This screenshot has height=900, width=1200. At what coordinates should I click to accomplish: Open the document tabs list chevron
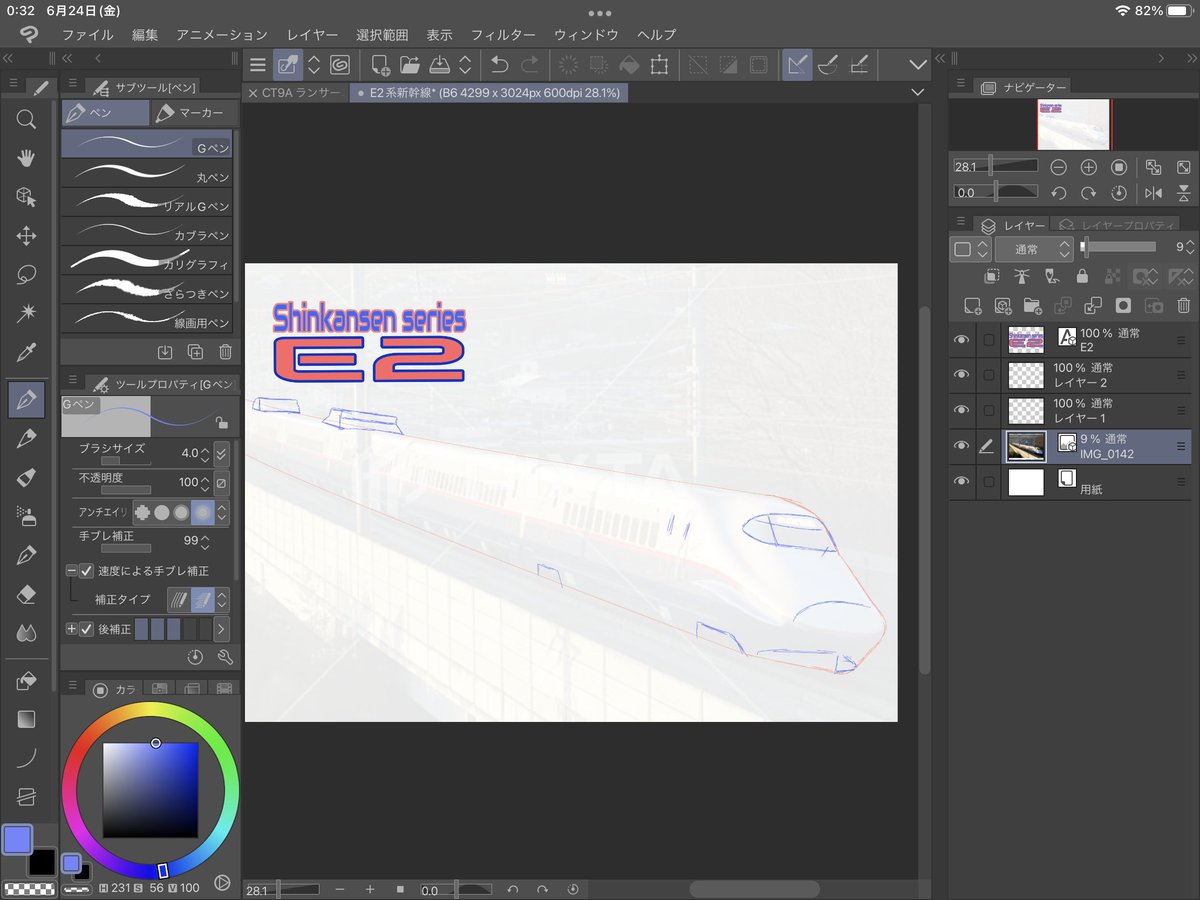pyautogui.click(x=918, y=92)
